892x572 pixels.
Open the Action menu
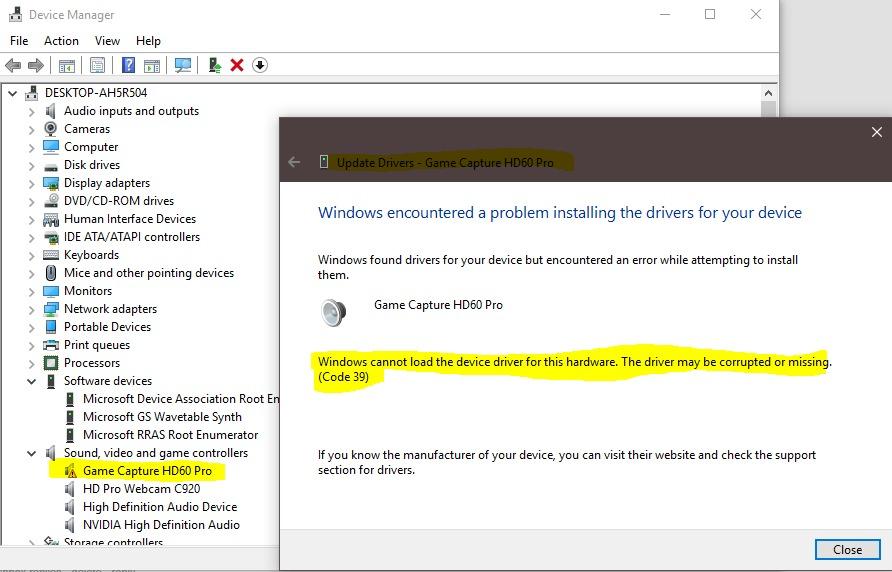[61, 41]
